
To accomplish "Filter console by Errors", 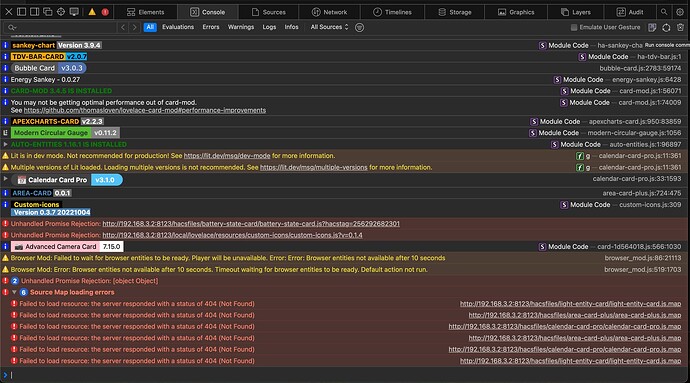I will (x=211, y=27).
